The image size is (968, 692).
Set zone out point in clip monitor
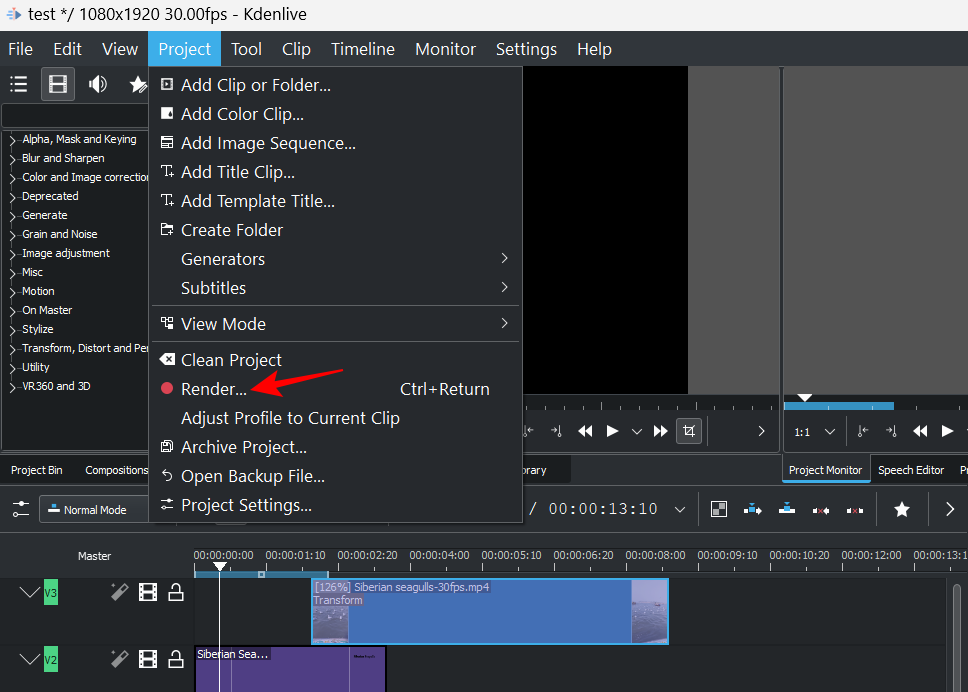coord(556,431)
